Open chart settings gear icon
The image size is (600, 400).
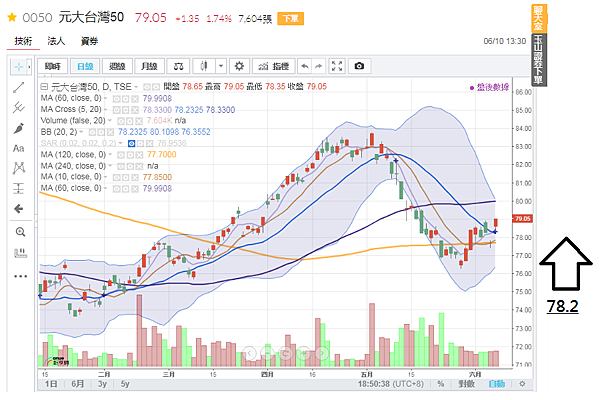coord(239,66)
